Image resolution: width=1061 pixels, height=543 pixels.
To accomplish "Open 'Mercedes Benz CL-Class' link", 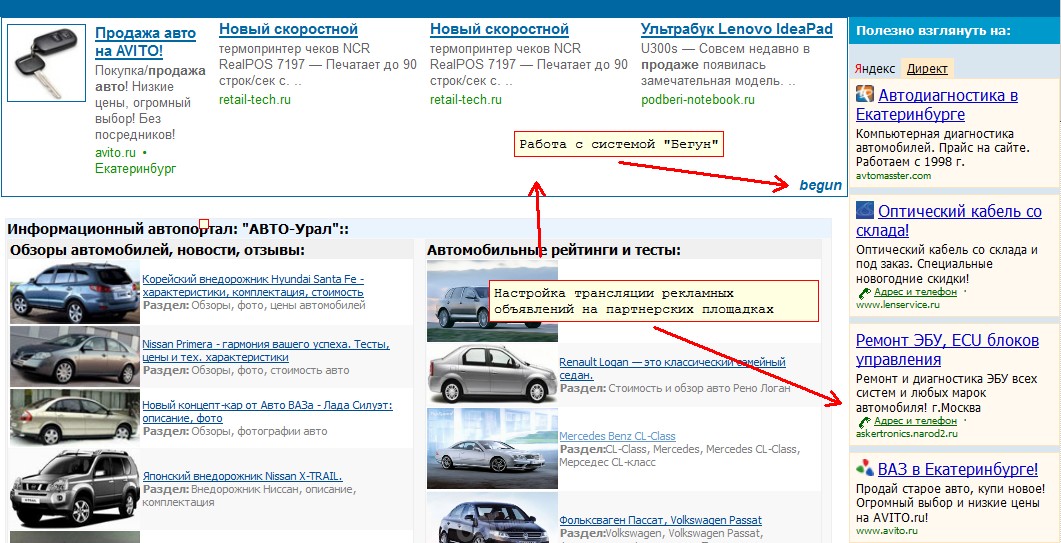I will (x=617, y=437).
